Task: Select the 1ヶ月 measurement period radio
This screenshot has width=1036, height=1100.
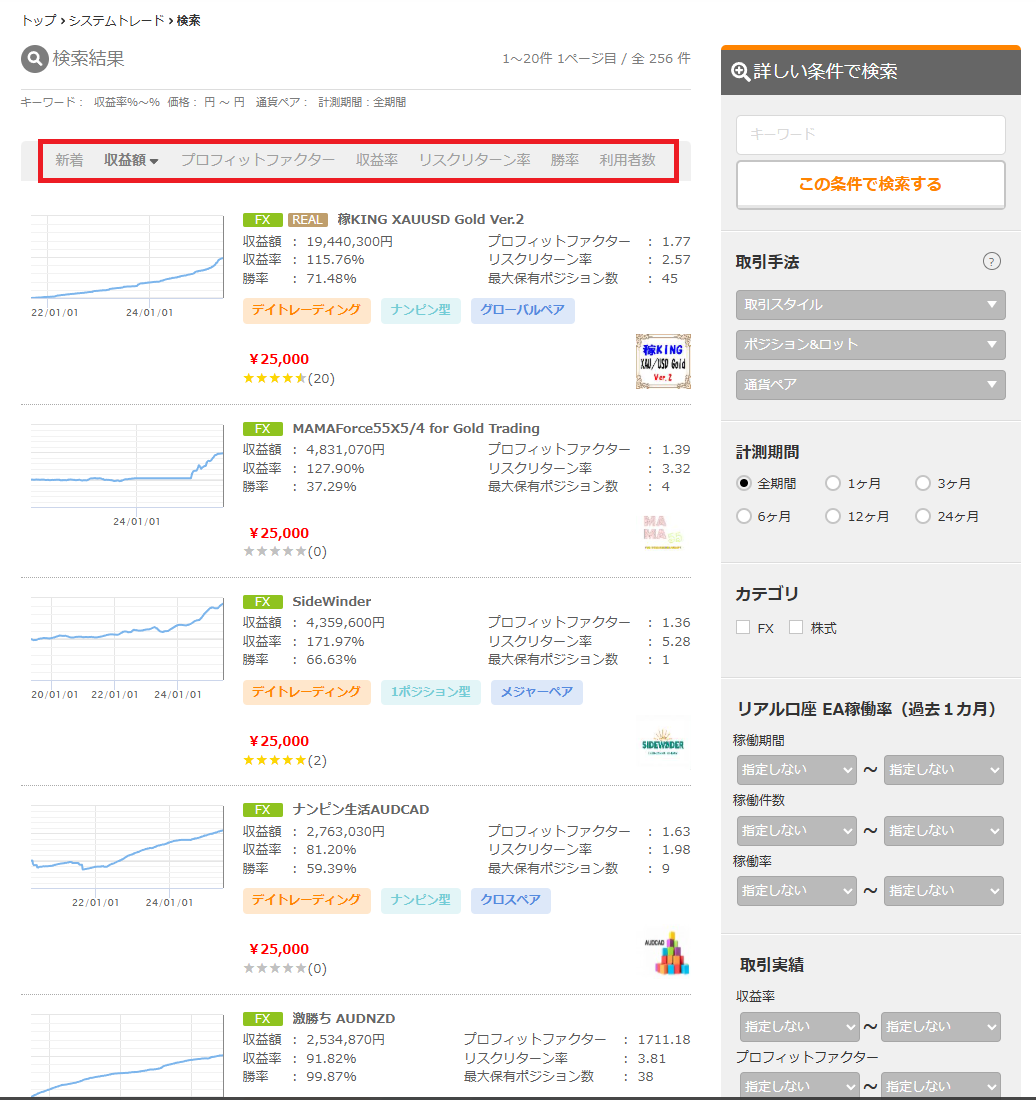Action: (x=833, y=484)
